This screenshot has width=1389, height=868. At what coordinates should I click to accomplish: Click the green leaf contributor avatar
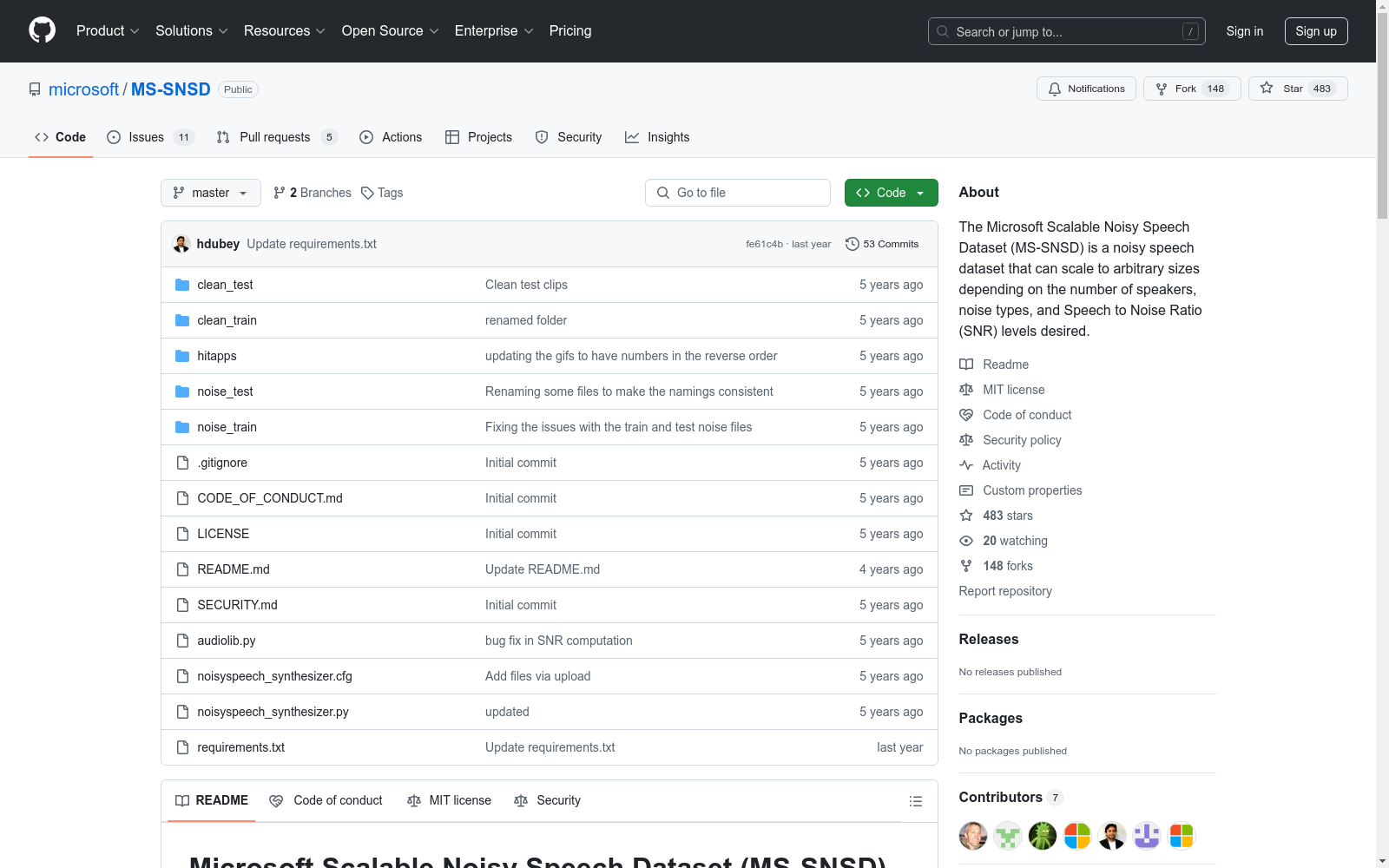1043,836
